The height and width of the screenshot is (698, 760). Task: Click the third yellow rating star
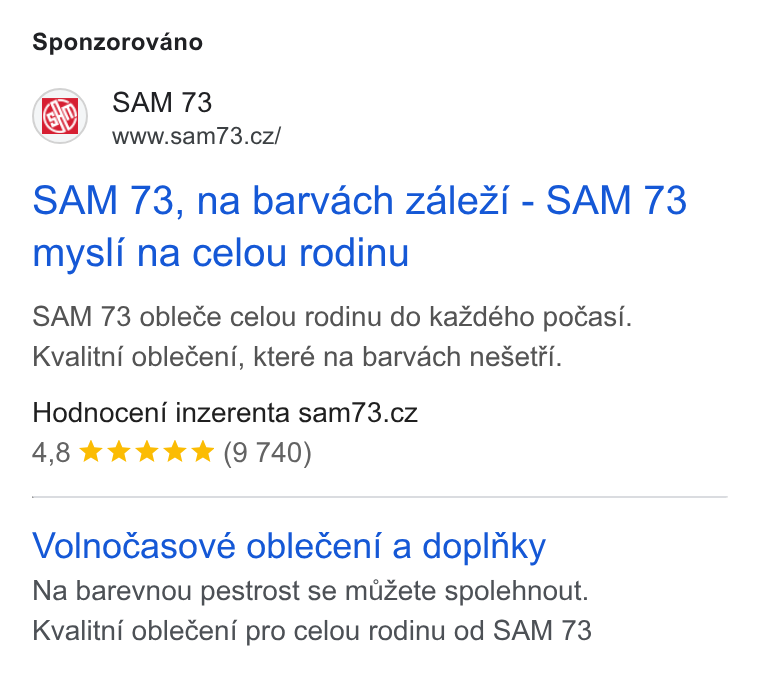[x=147, y=452]
